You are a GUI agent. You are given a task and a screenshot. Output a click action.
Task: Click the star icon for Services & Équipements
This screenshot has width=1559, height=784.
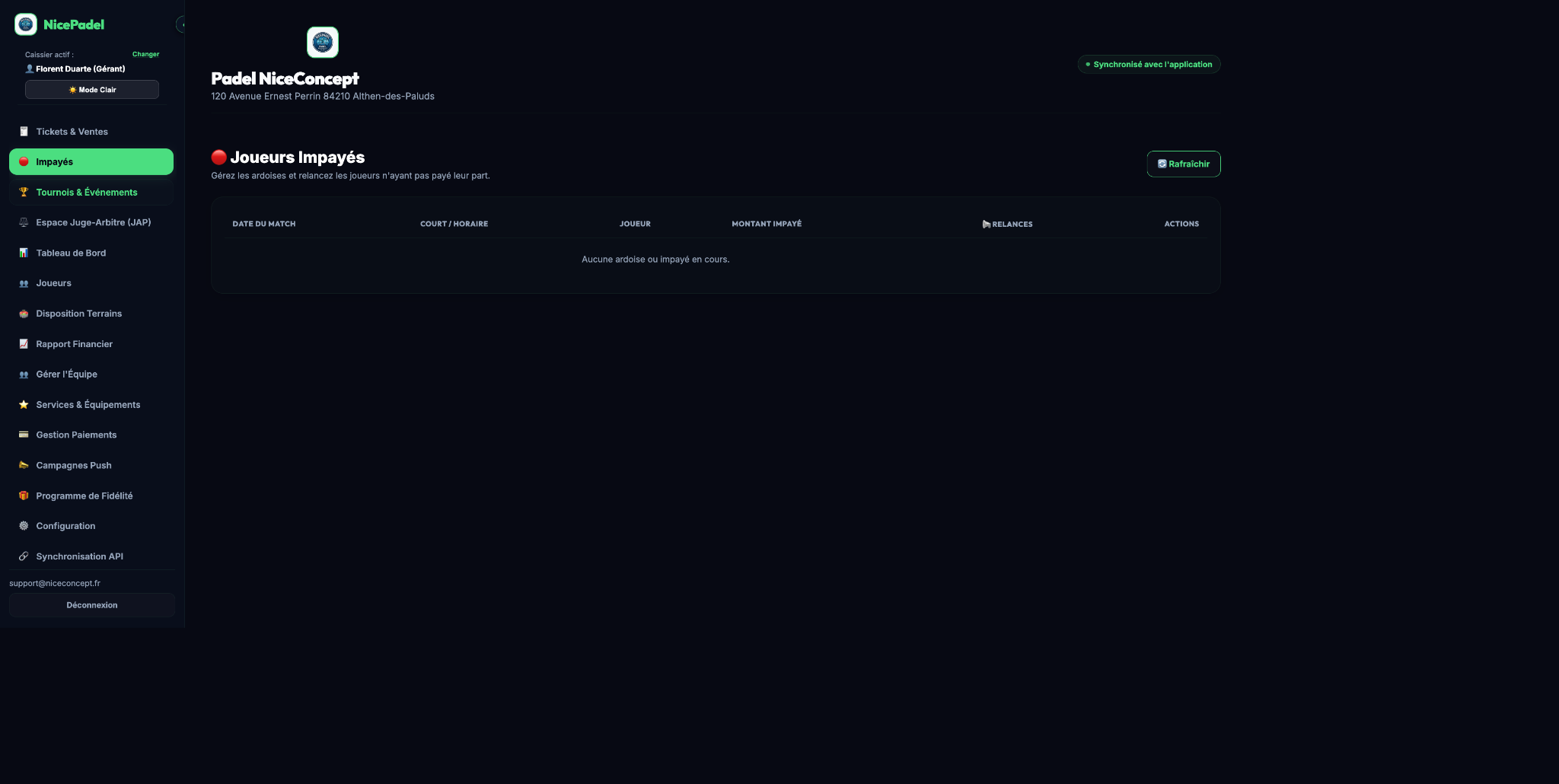[x=24, y=405]
